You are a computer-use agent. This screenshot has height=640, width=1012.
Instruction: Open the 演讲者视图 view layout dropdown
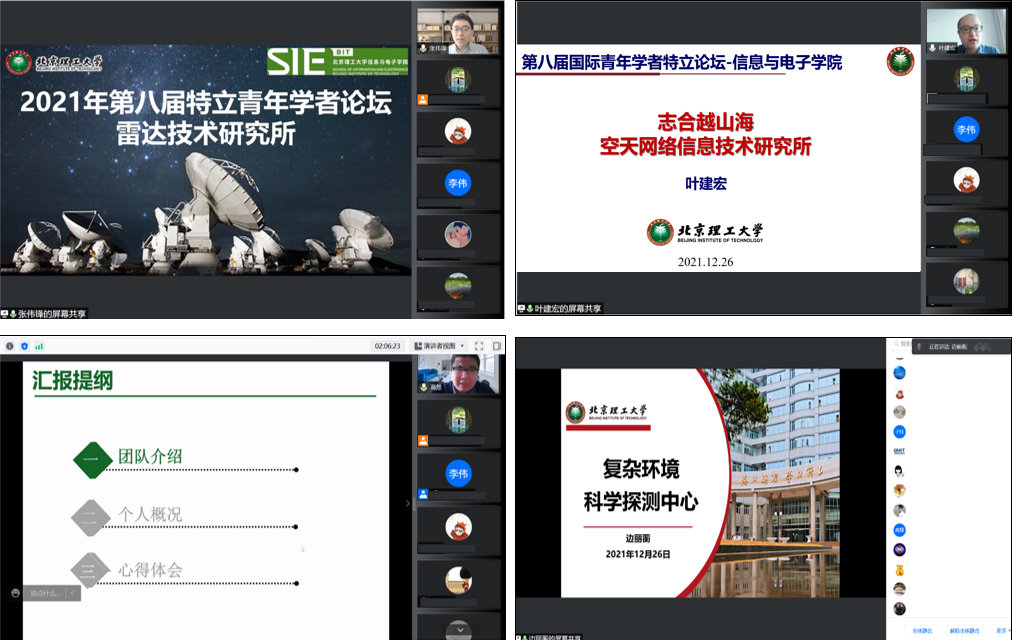pyautogui.click(x=439, y=346)
